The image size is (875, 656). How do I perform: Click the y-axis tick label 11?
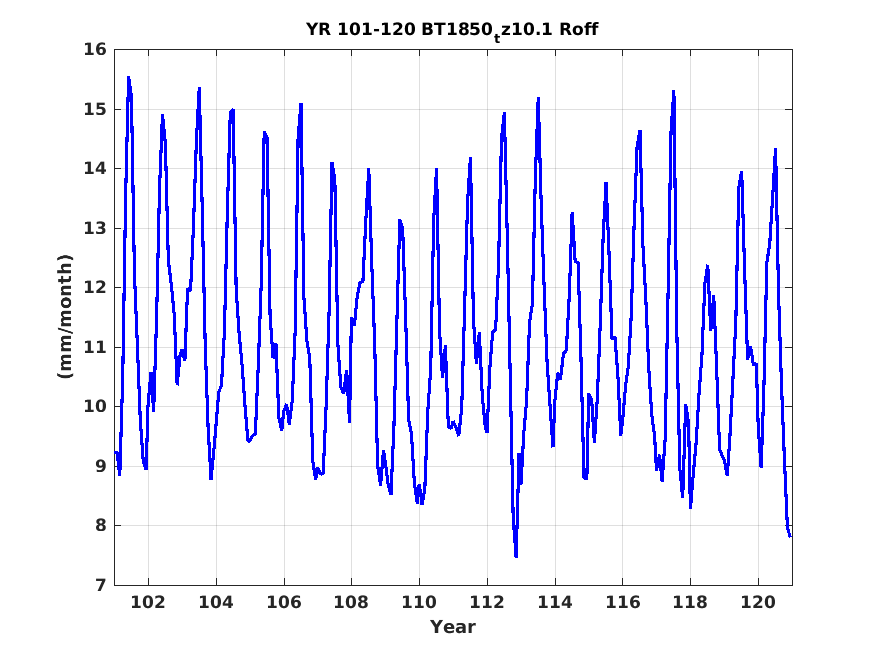(95, 347)
